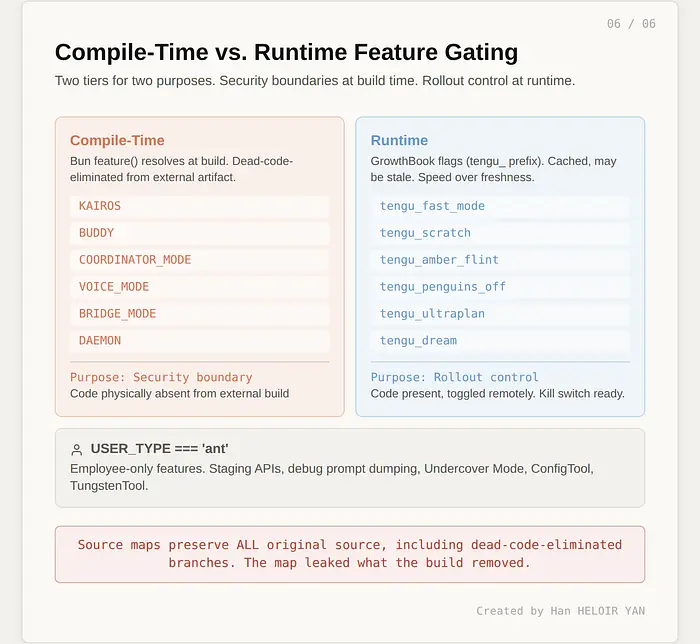
Task: Select the tengu_dream runtime flag
Action: coord(500,341)
